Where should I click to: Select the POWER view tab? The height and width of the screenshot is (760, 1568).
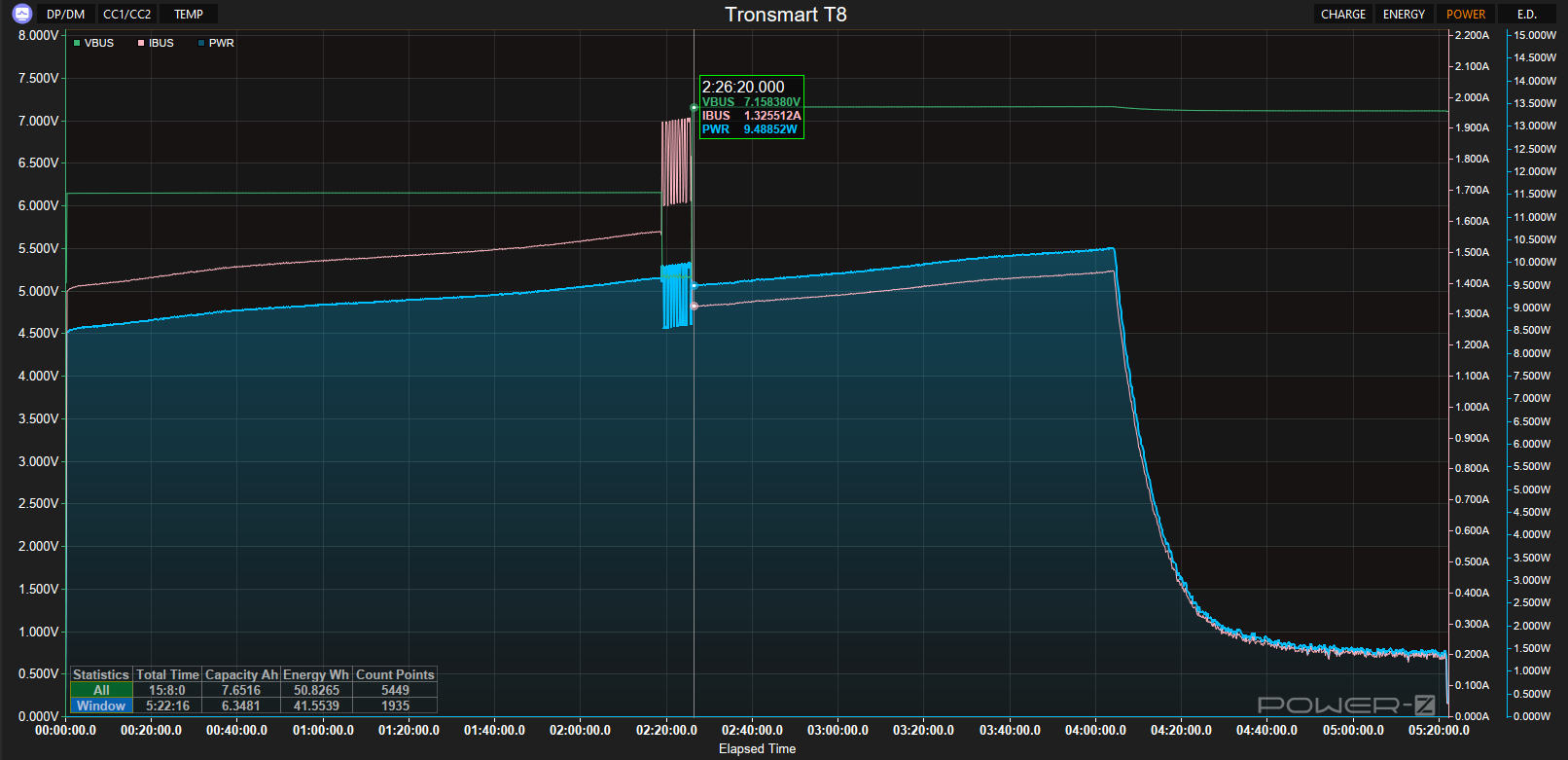click(1466, 15)
